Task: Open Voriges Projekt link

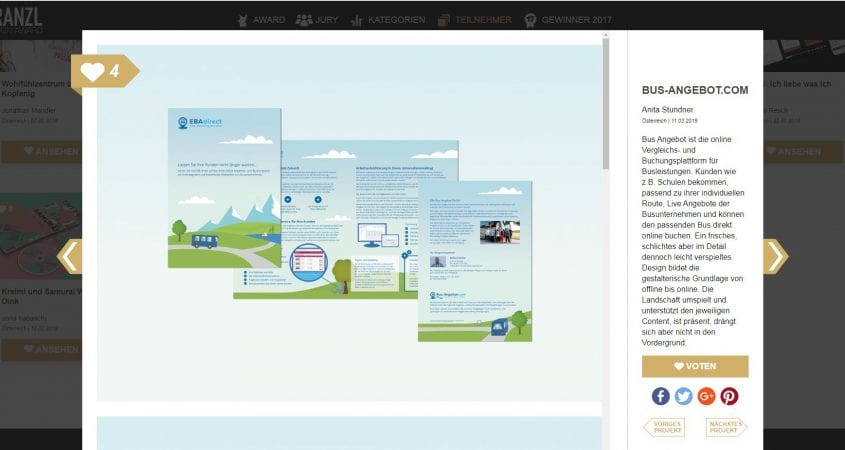Action: 664,427
